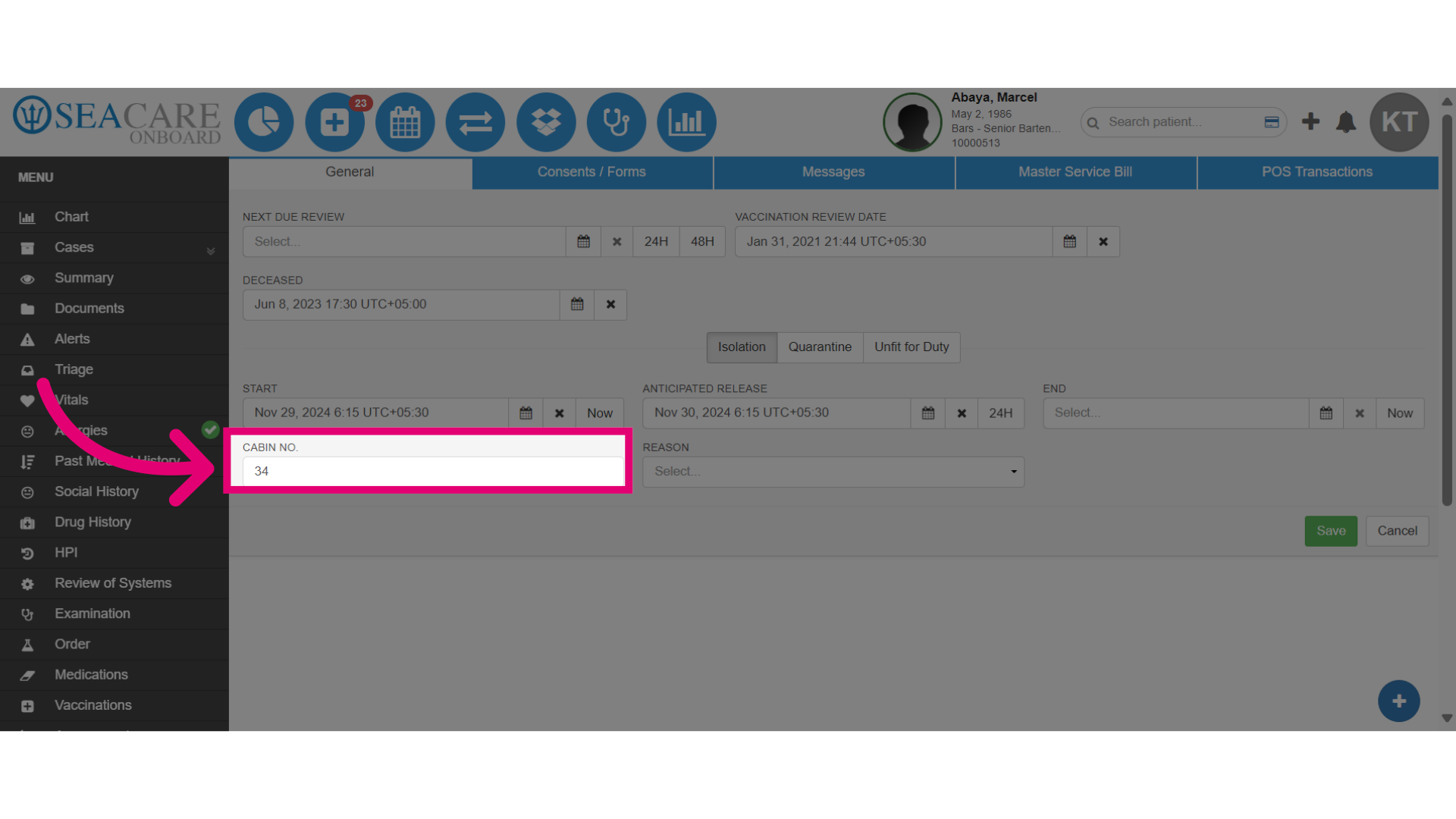Open HPI in the sidebar
The image size is (1456, 819).
pyautogui.click(x=114, y=553)
